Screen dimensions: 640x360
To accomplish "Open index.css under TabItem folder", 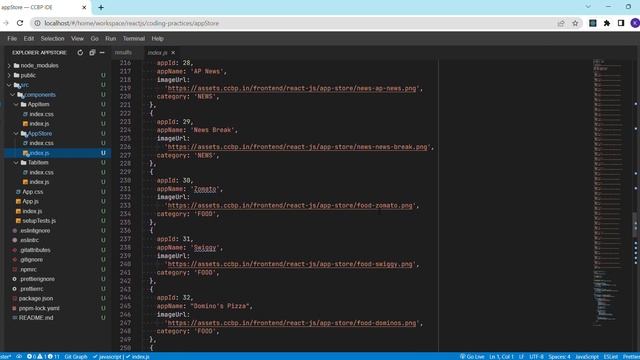I will pyautogui.click(x=41, y=172).
